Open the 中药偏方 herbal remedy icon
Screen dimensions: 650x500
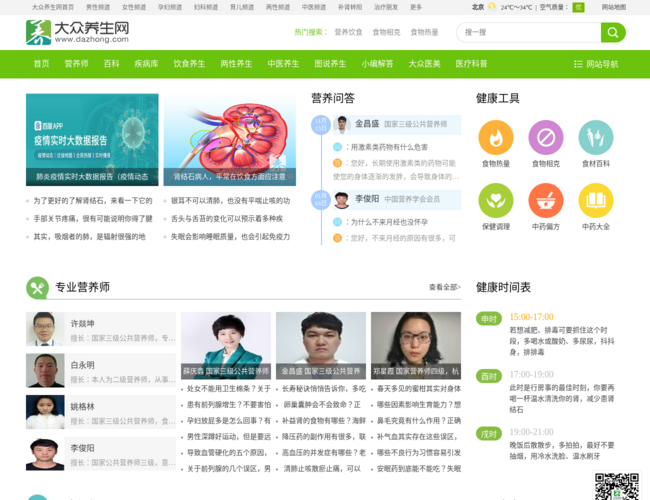pos(546,200)
